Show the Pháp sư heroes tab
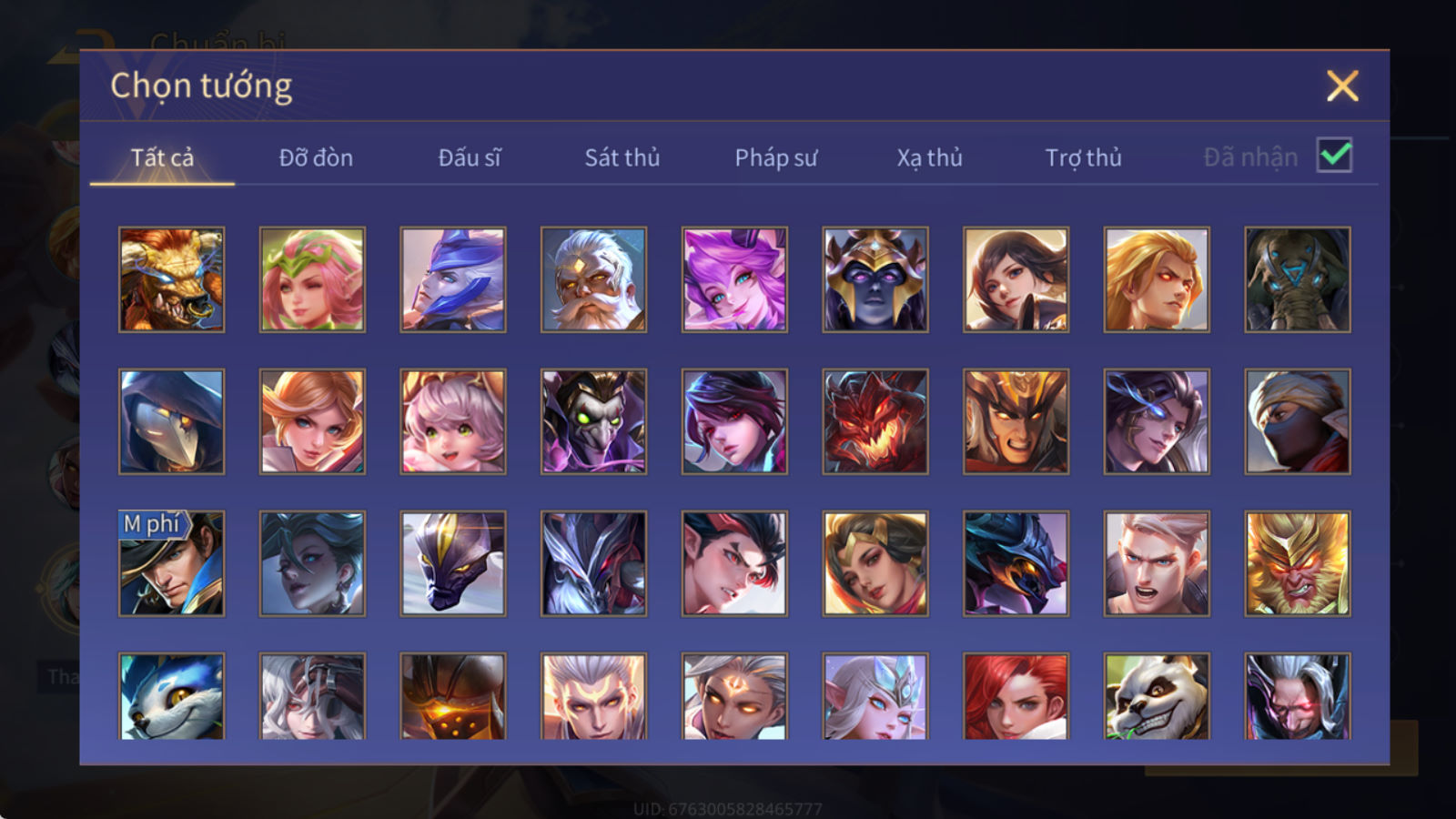The height and width of the screenshot is (819, 1456). (775, 157)
